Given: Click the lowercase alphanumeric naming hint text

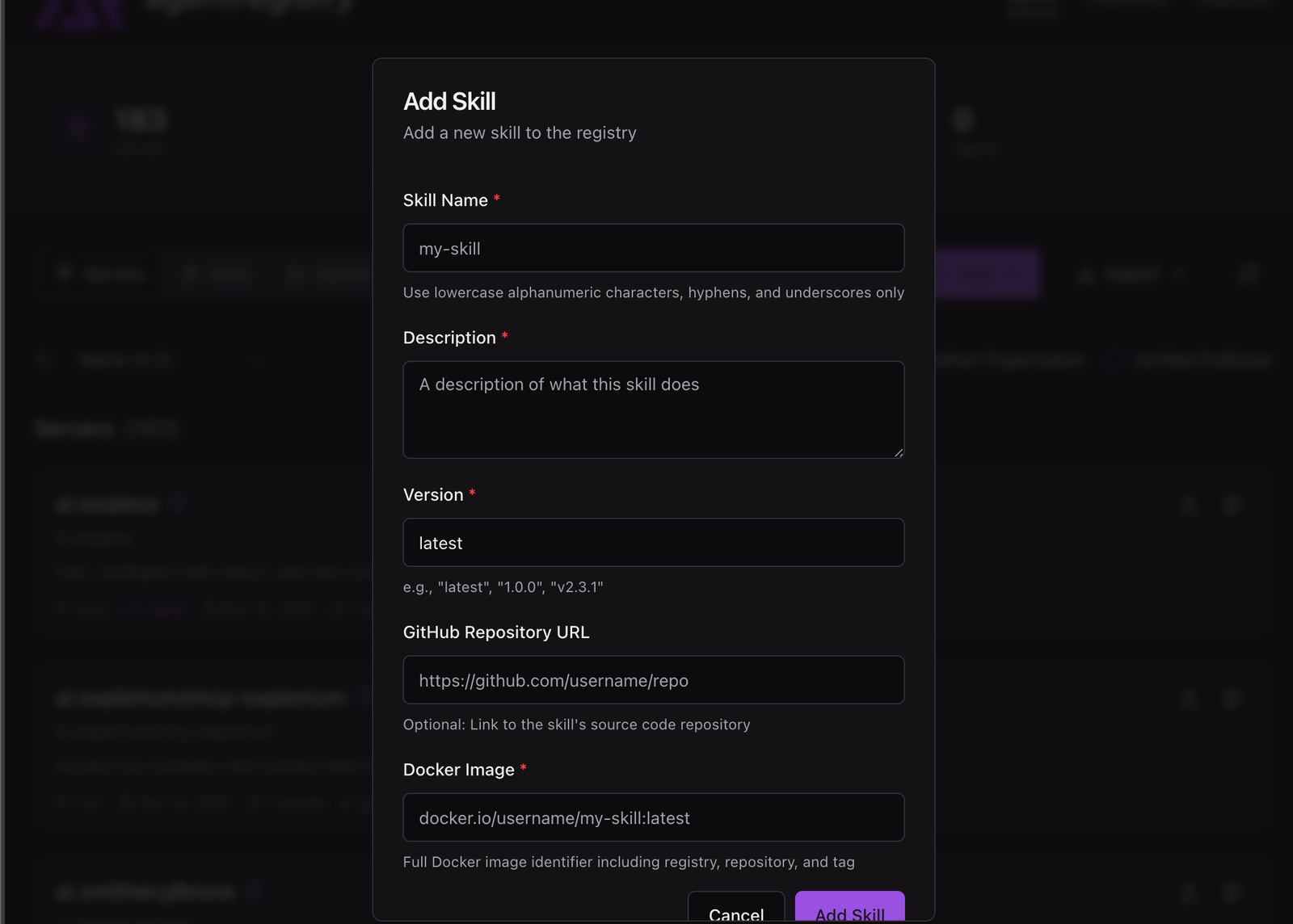Looking at the screenshot, I should pyautogui.click(x=653, y=292).
